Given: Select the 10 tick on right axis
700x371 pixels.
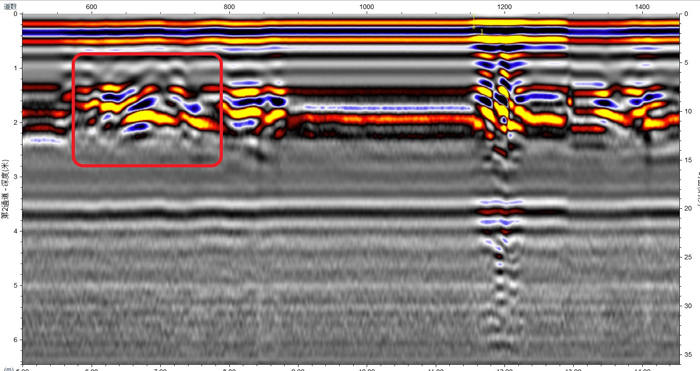Looking at the screenshot, I should click(x=688, y=112).
